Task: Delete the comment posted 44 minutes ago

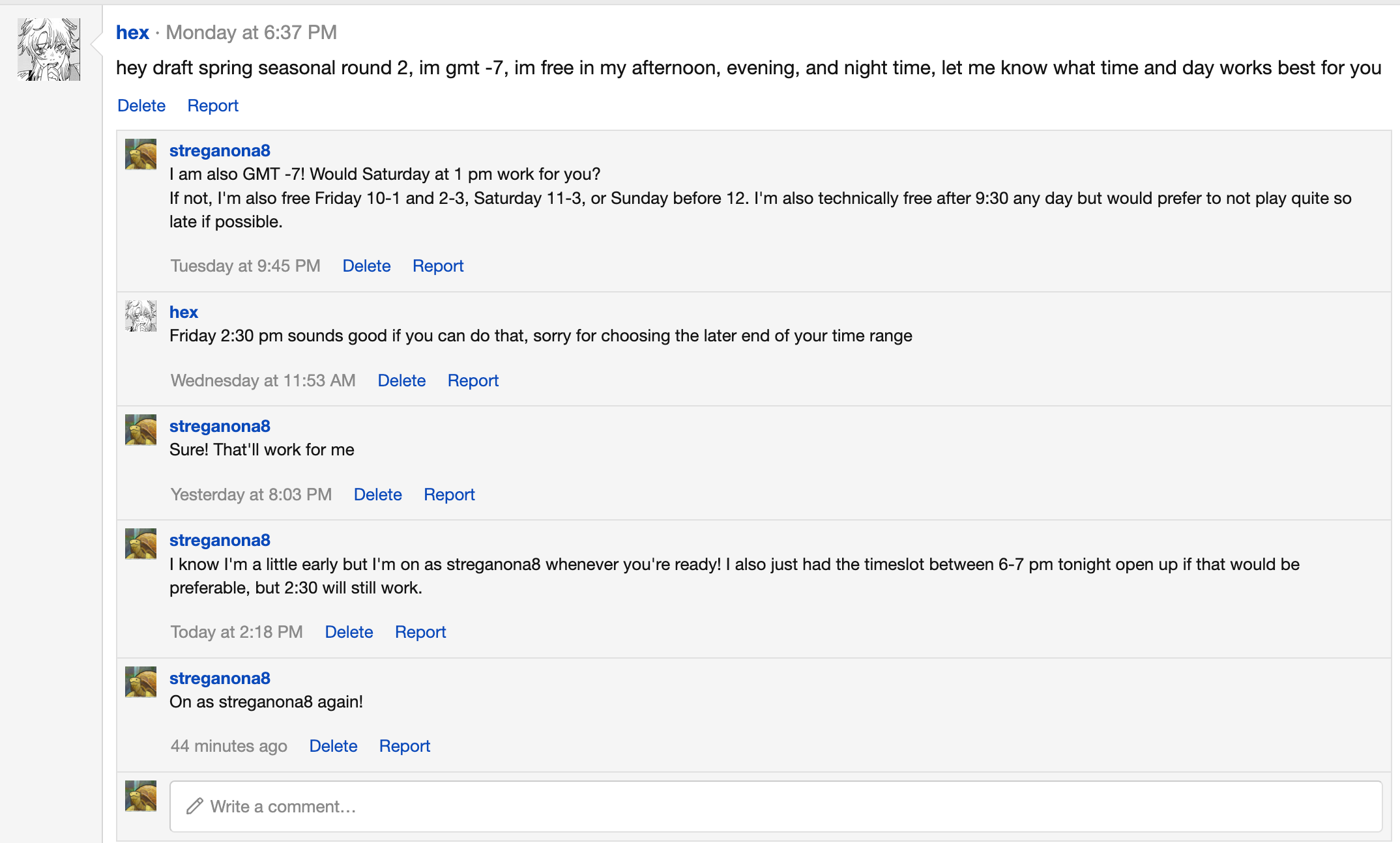Action: coord(334,746)
